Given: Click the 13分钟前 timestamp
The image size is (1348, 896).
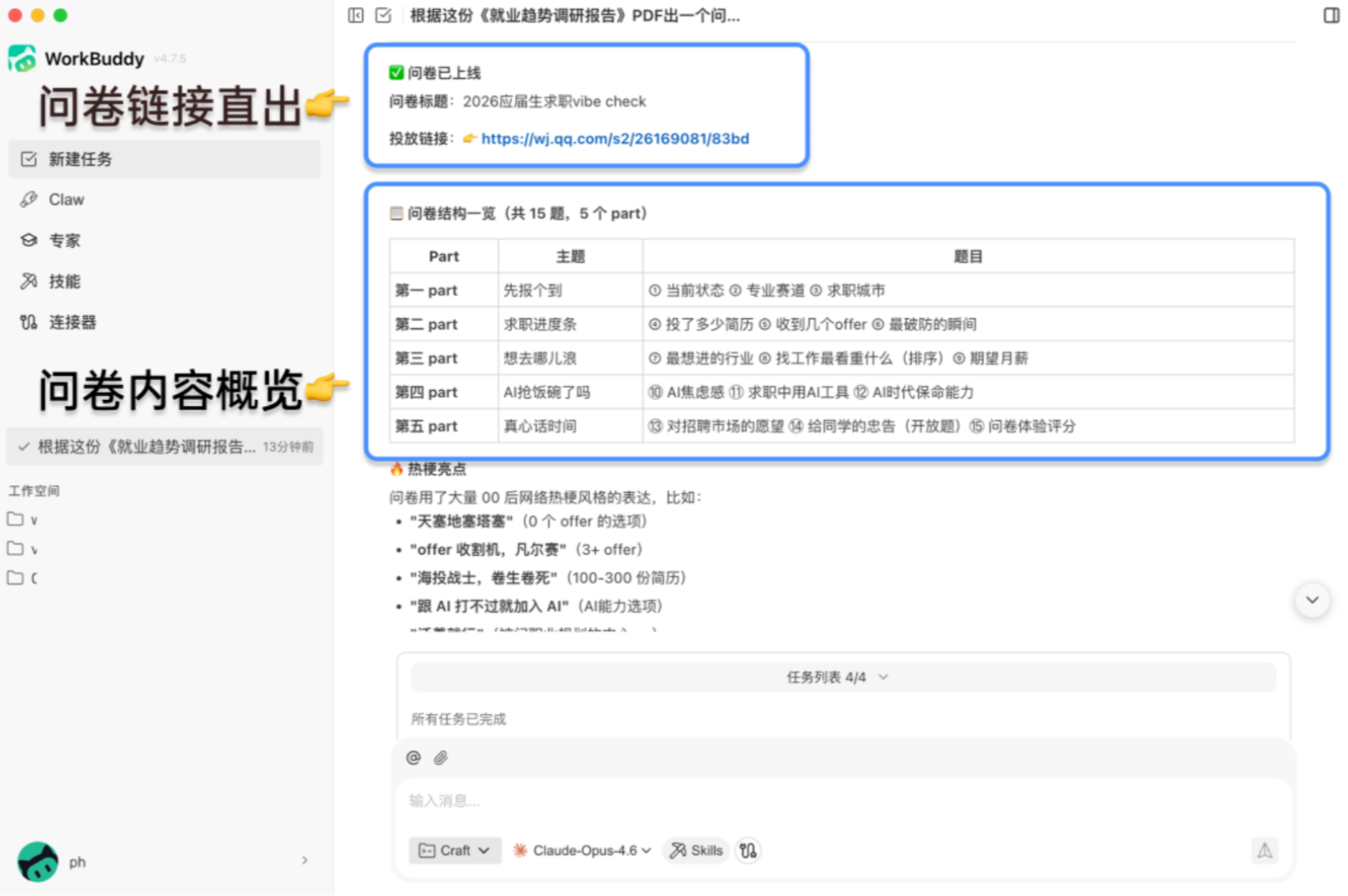Looking at the screenshot, I should point(288,447).
